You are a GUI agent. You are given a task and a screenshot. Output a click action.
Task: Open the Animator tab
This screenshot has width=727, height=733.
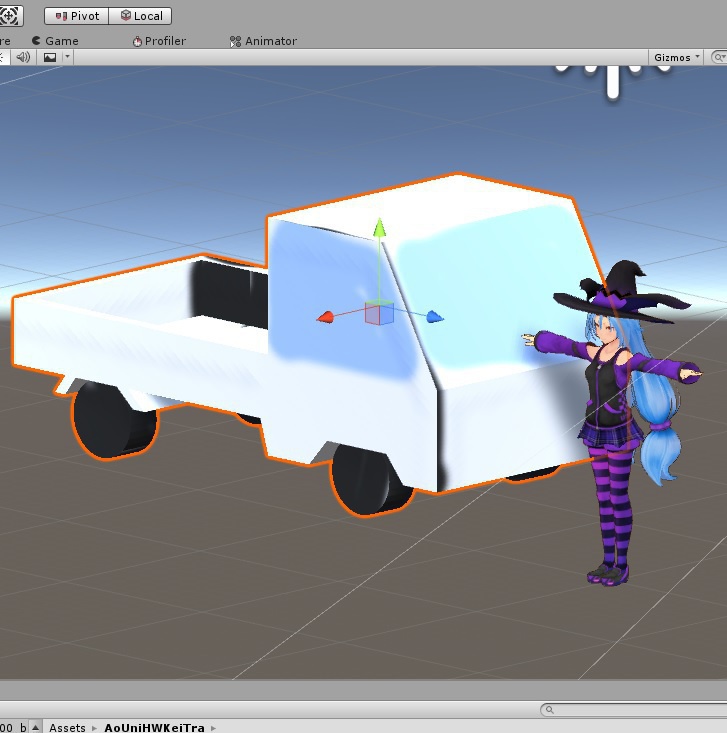click(x=263, y=41)
